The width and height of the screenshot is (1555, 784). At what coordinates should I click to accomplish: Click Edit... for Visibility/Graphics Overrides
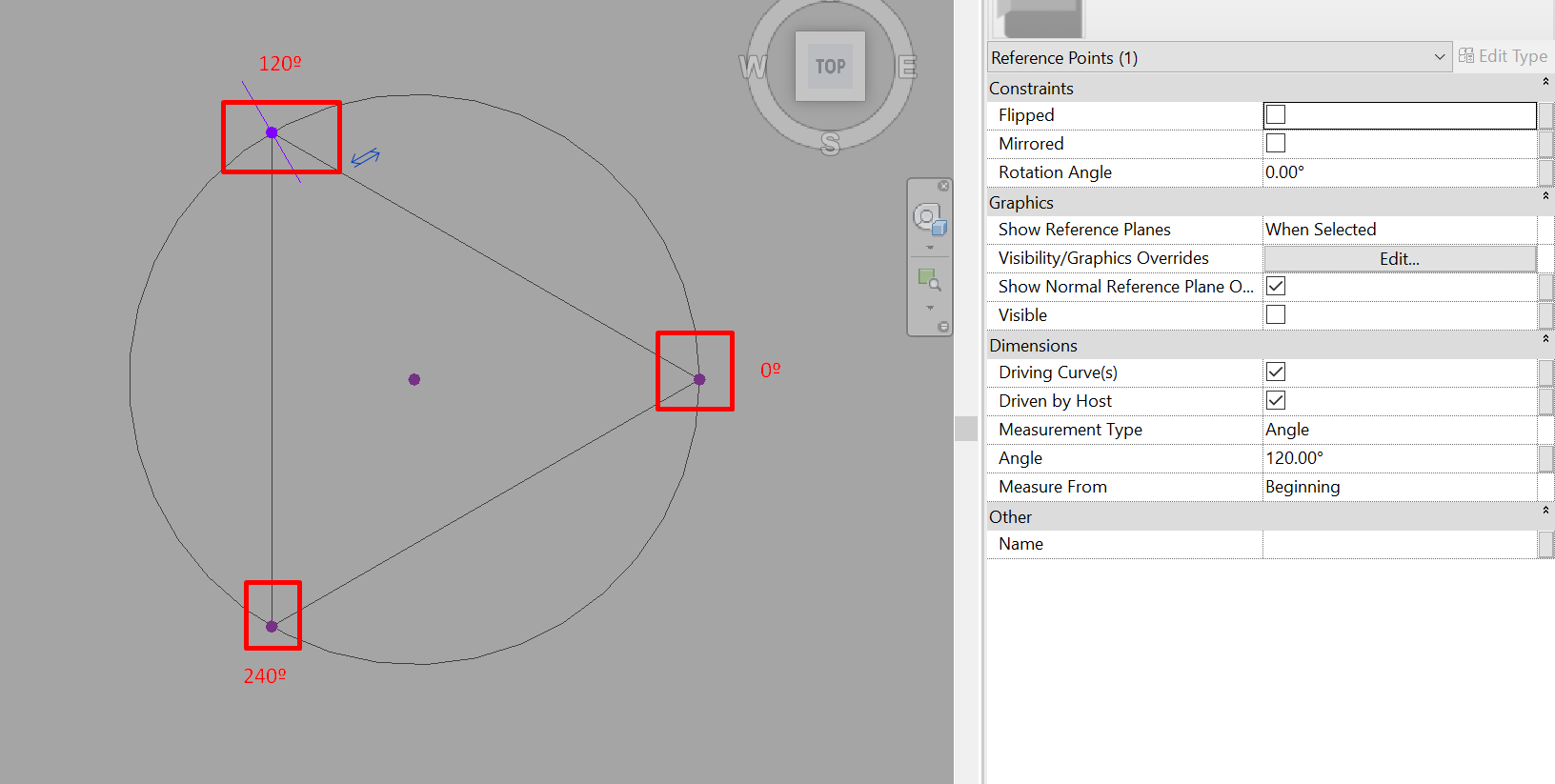(x=1400, y=258)
